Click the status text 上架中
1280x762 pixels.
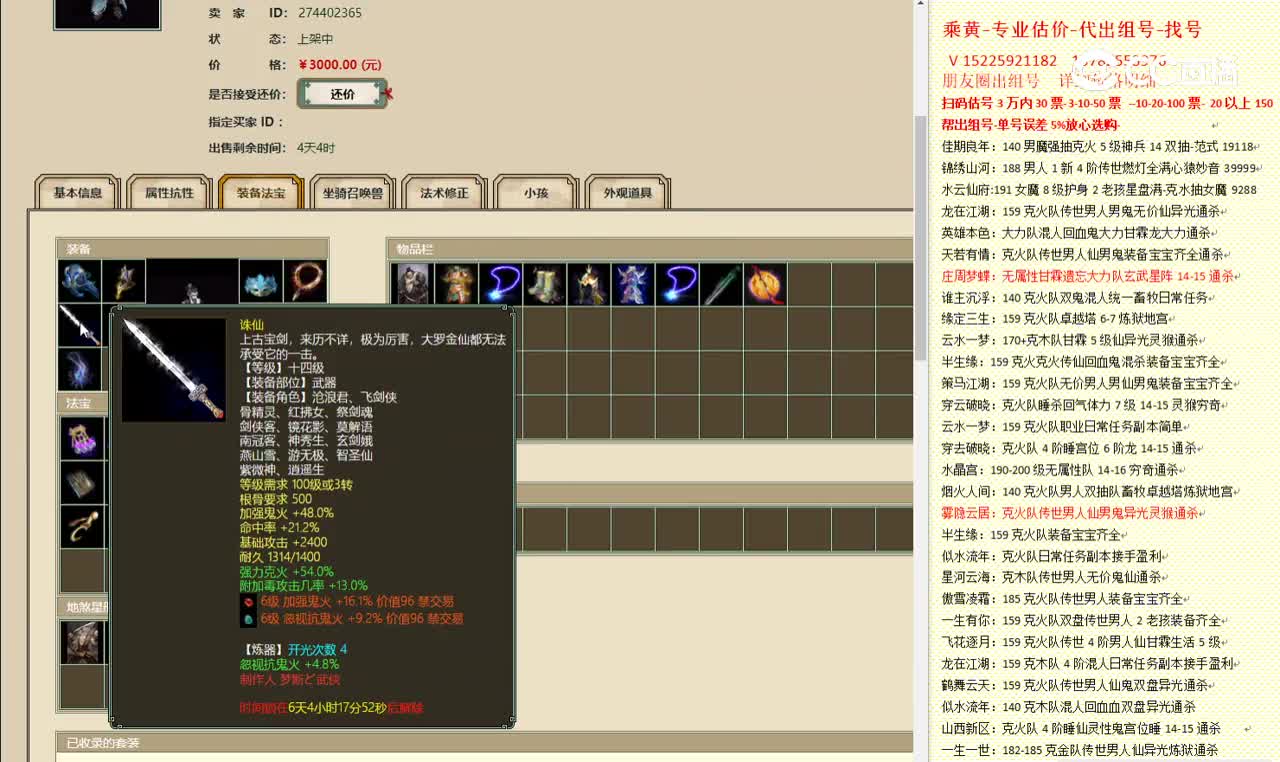315,39
